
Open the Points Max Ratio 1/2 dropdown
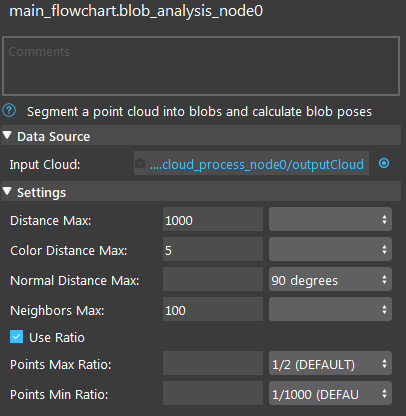click(x=330, y=364)
